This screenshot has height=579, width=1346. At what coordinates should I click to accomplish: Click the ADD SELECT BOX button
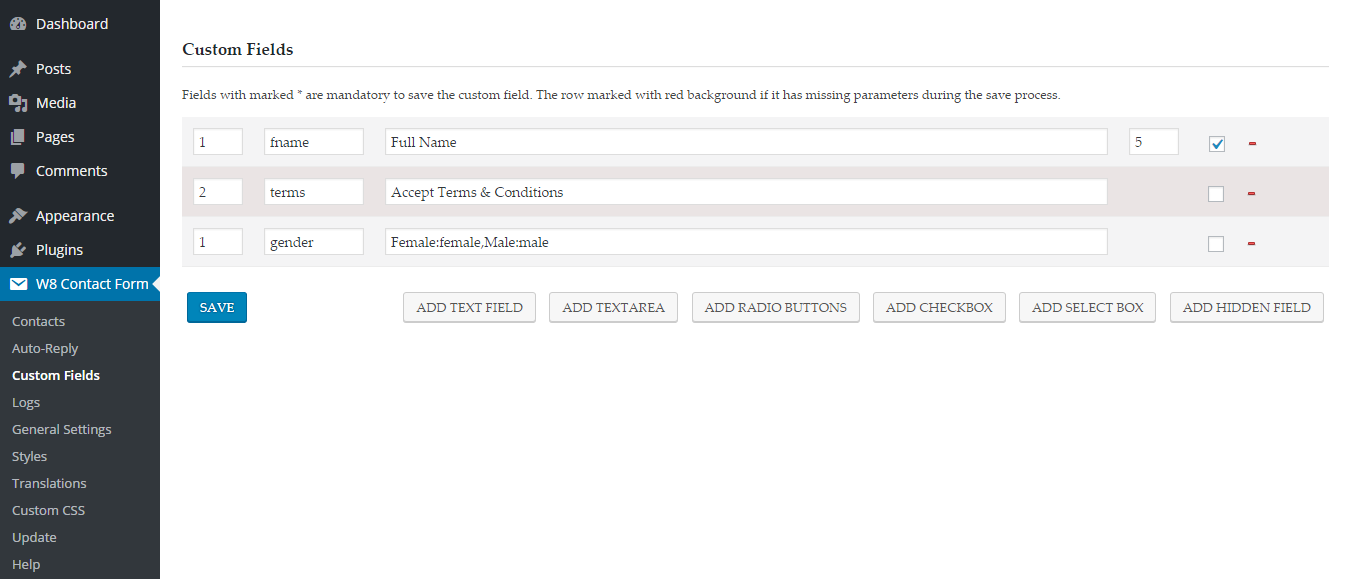(x=1088, y=308)
